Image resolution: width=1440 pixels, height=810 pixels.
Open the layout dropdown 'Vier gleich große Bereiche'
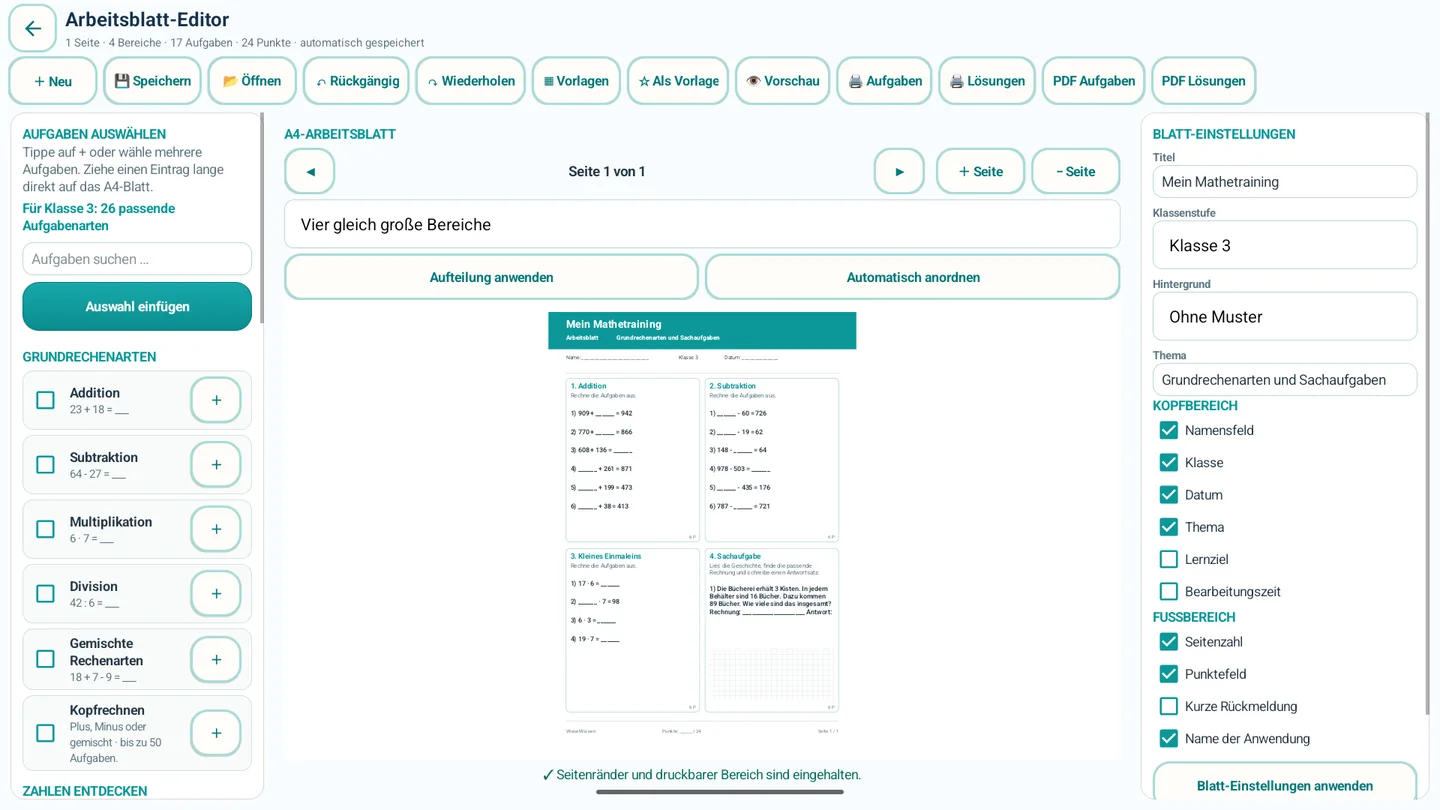click(x=702, y=225)
